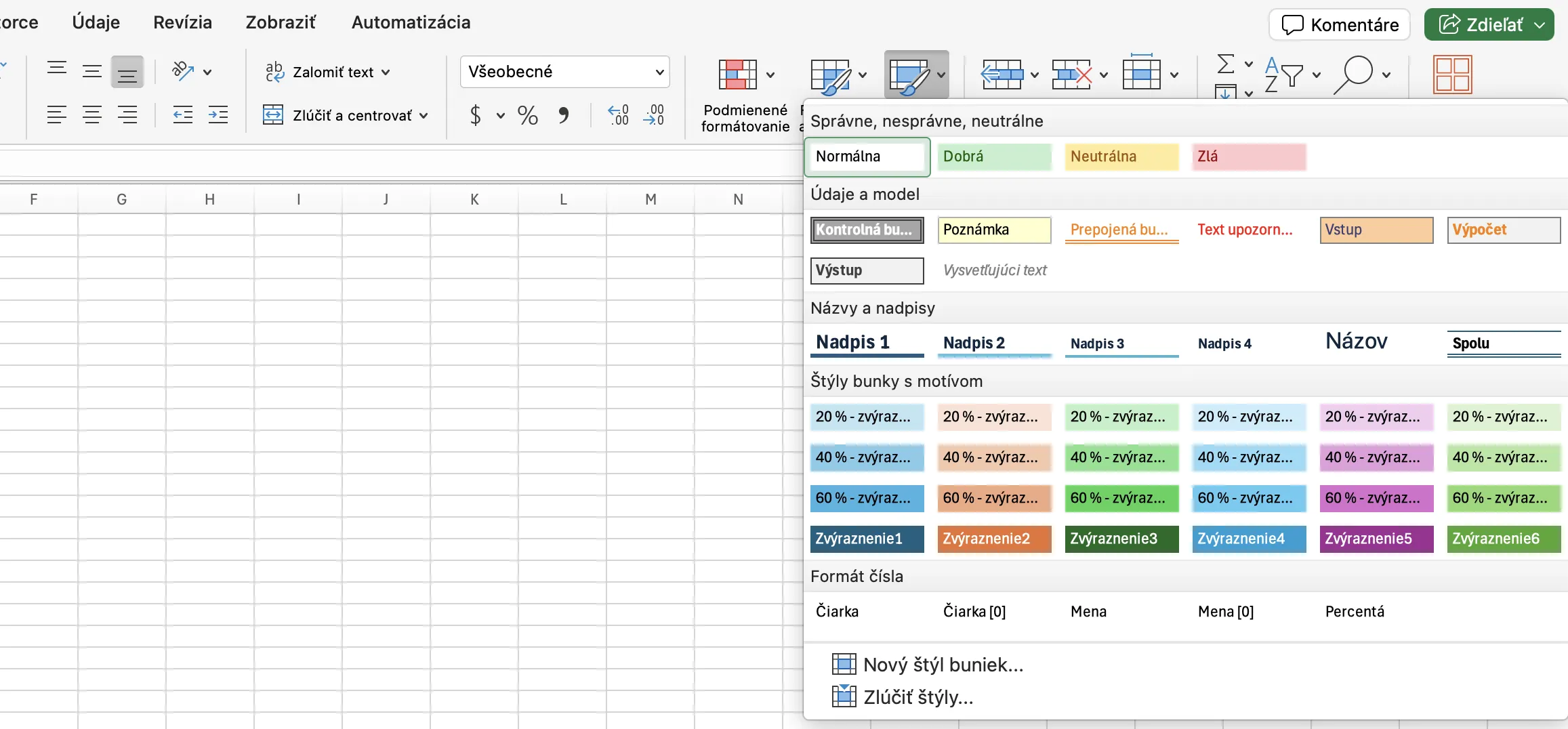
Task: Click the sort and filter icon
Action: click(1283, 75)
